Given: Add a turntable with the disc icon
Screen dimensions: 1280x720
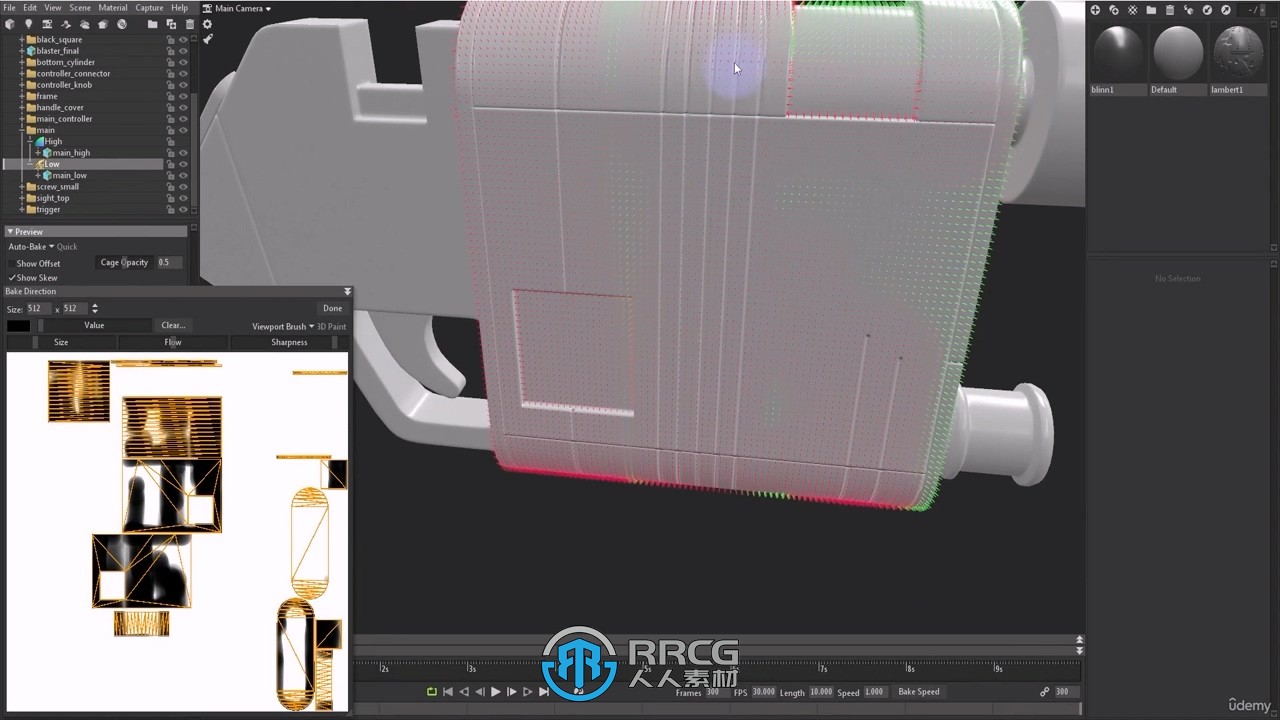Looking at the screenshot, I should [x=122, y=24].
